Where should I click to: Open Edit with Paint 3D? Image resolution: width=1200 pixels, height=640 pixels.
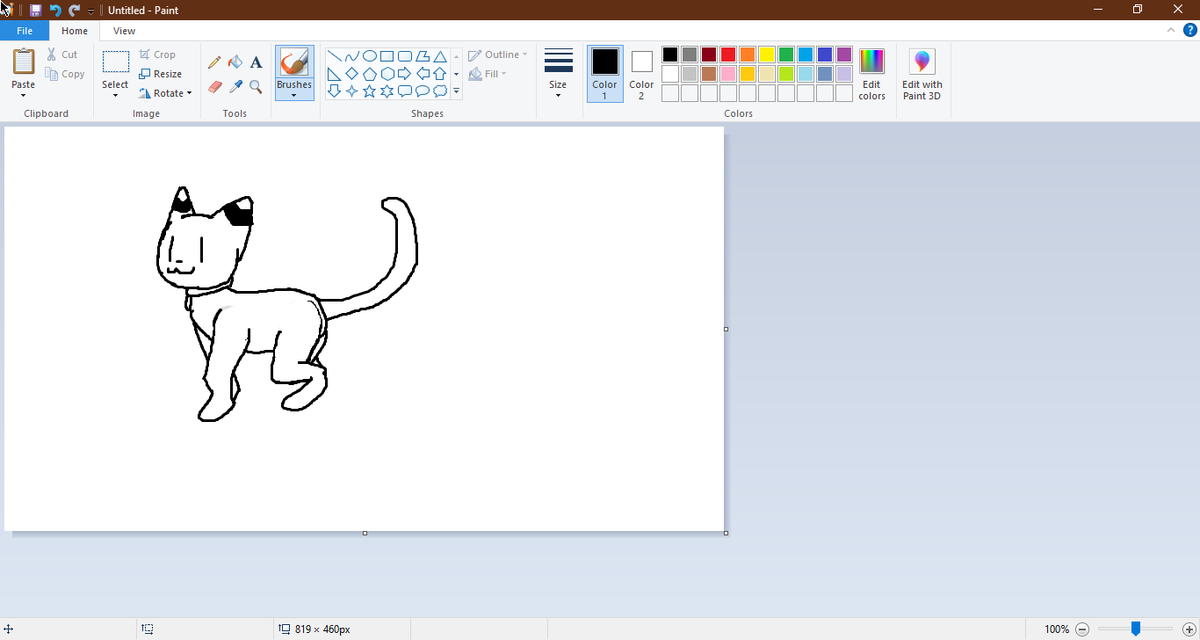pos(922,74)
